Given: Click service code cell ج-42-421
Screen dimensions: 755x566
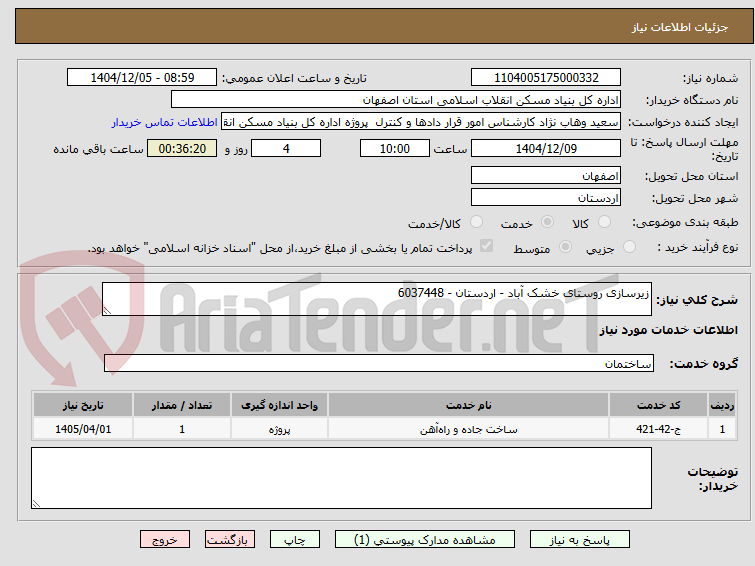Looking at the screenshot, I should 658,429.
